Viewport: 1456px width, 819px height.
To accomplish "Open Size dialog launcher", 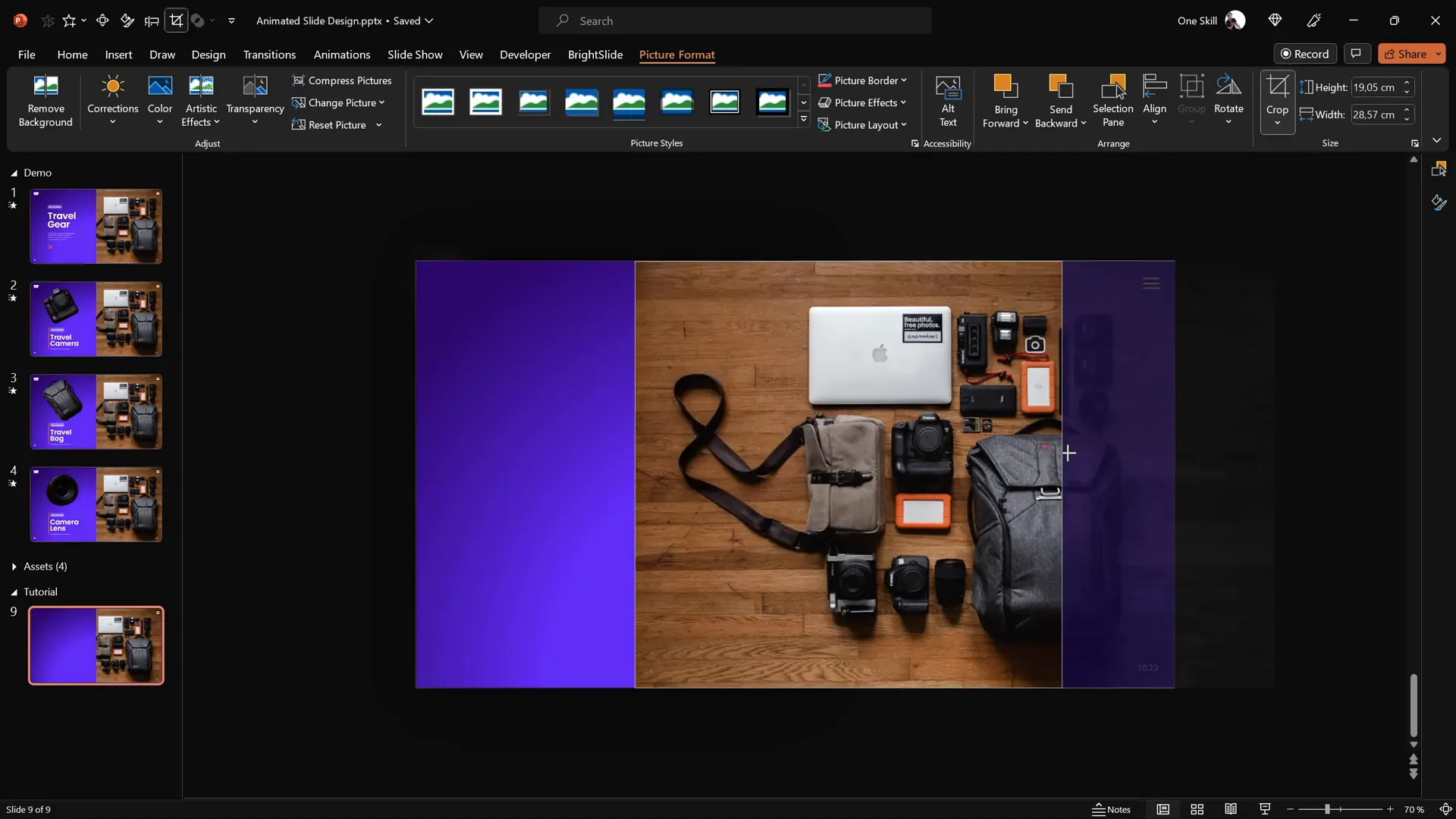I will 1414,143.
